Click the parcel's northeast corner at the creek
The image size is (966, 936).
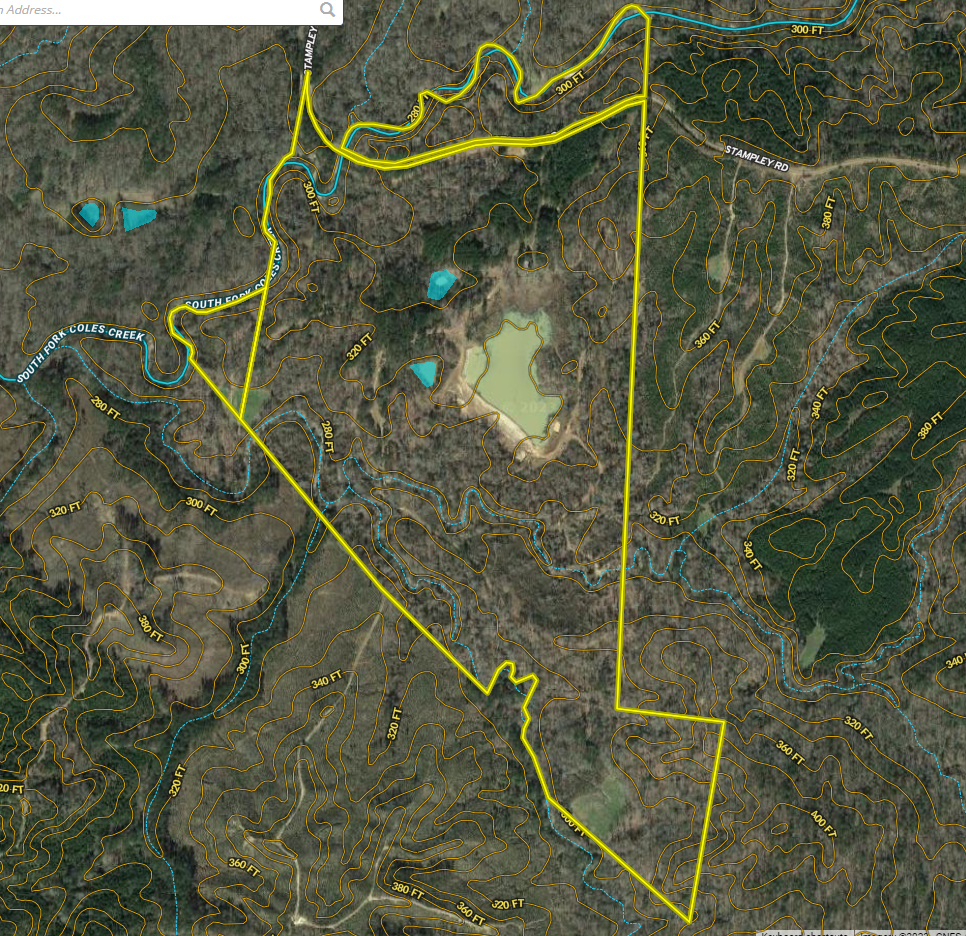tap(647, 17)
